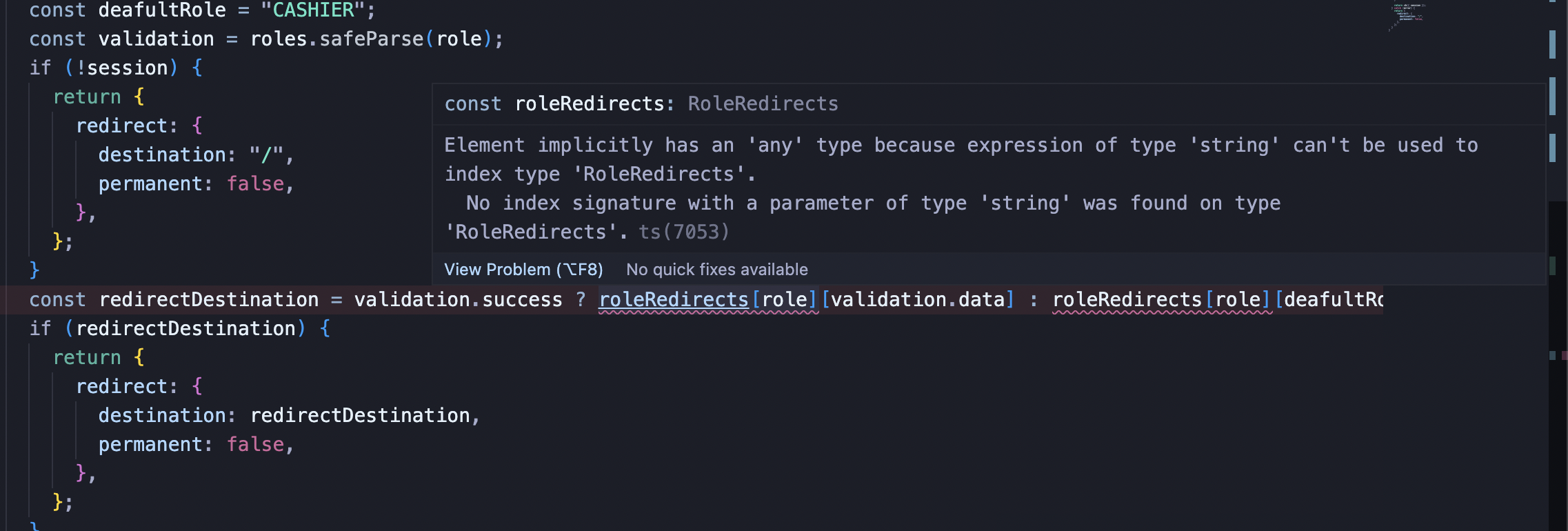Click the RoleRedirects type name in hover header
Image resolution: width=1568 pixels, height=531 pixels.
pyautogui.click(x=763, y=104)
